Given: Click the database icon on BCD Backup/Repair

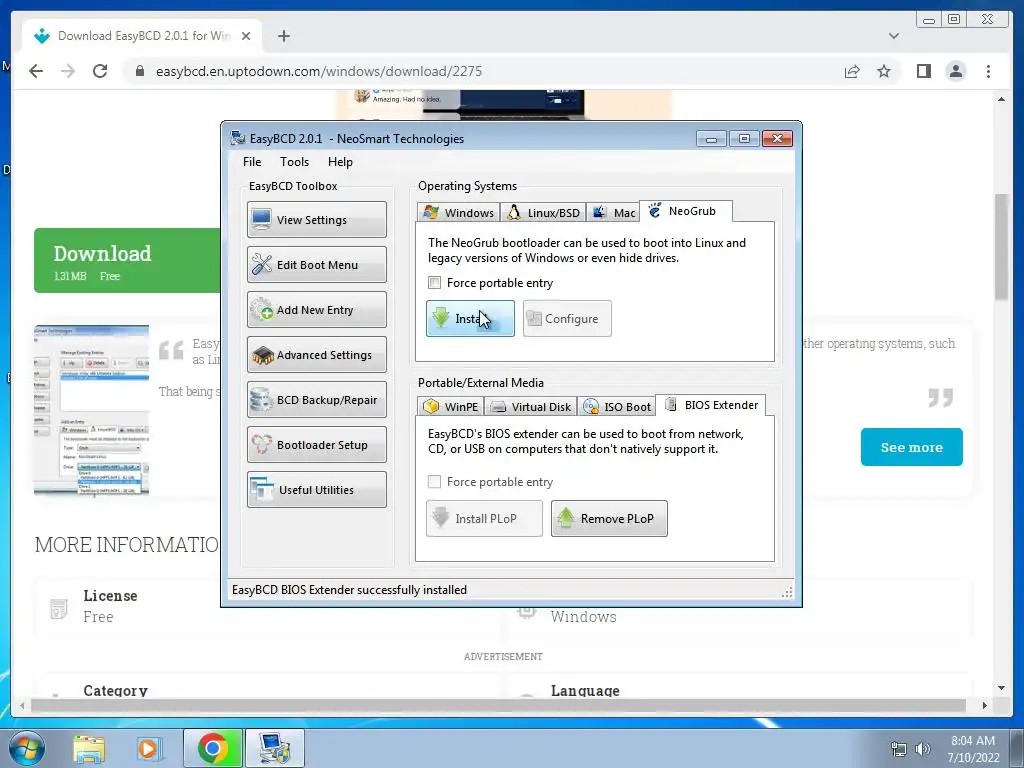Looking at the screenshot, I should click(x=261, y=400).
